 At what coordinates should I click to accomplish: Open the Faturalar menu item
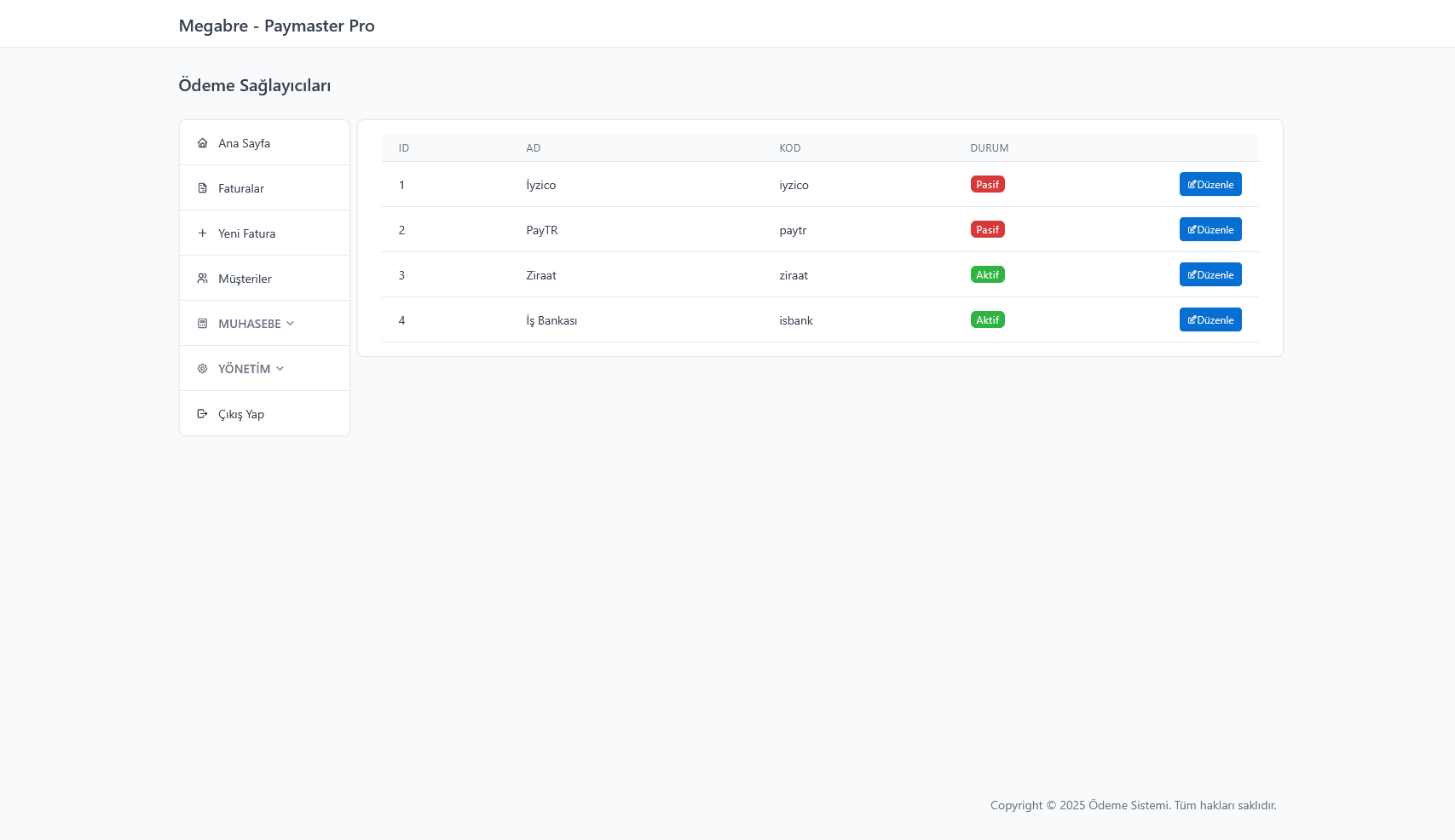[241, 188]
